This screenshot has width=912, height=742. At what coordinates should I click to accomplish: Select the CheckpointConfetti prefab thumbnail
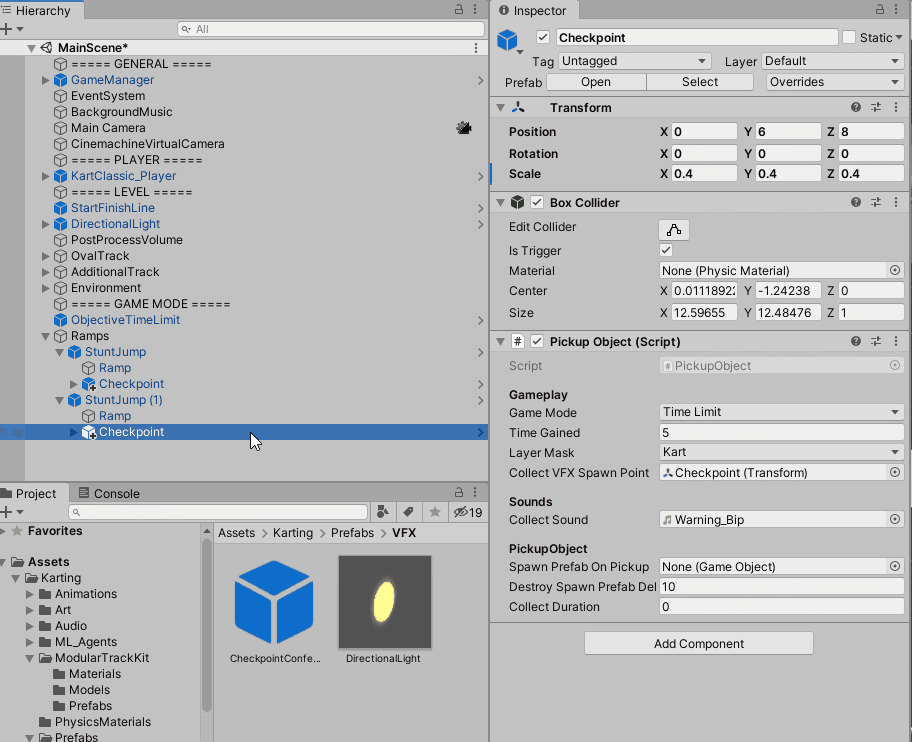(x=274, y=602)
